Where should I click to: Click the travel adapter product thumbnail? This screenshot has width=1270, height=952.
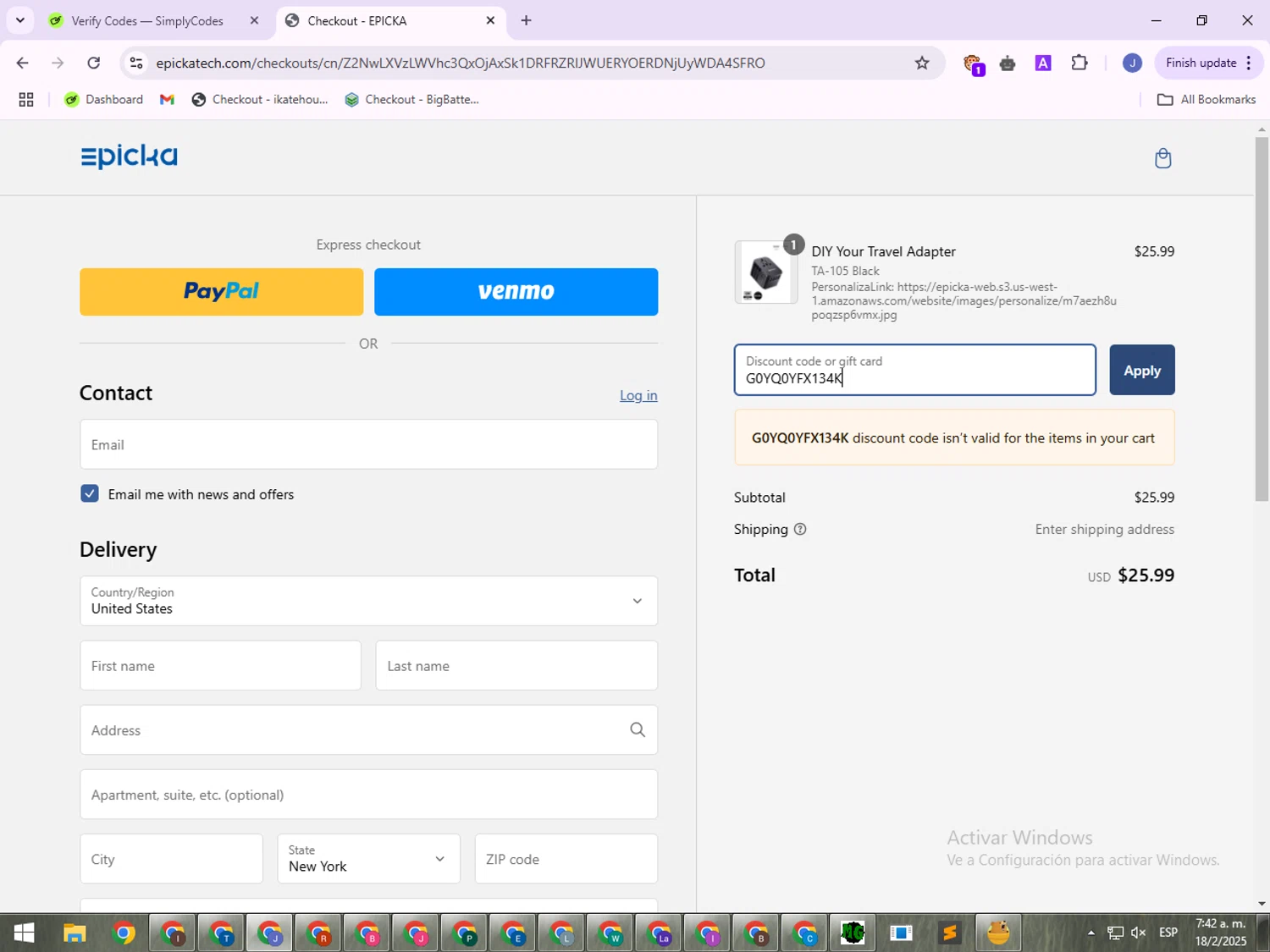(x=766, y=272)
